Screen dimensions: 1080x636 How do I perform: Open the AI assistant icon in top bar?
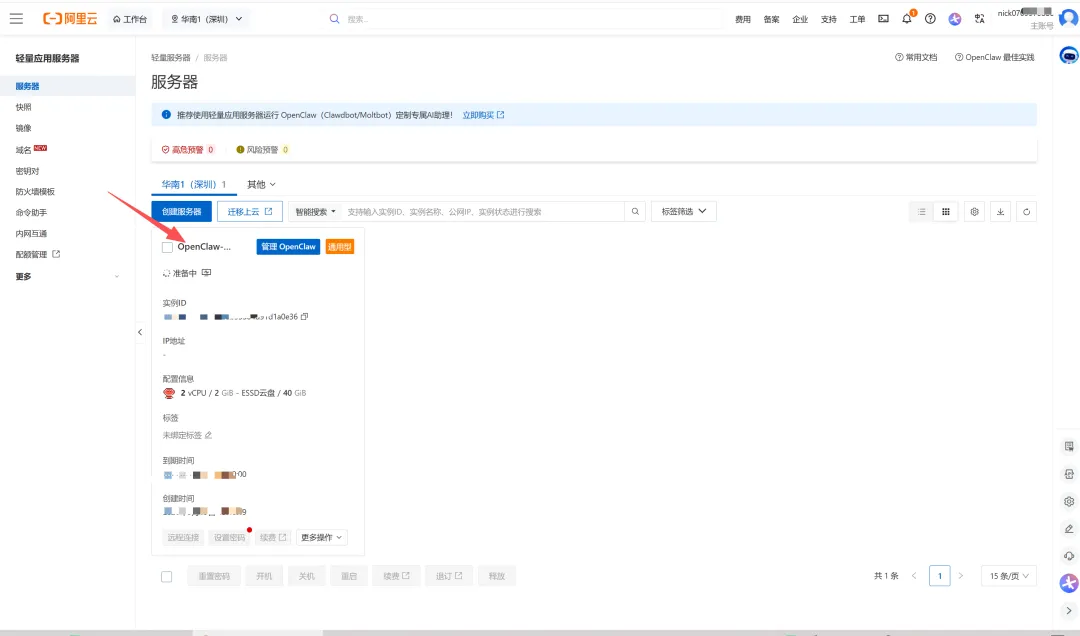(955, 19)
